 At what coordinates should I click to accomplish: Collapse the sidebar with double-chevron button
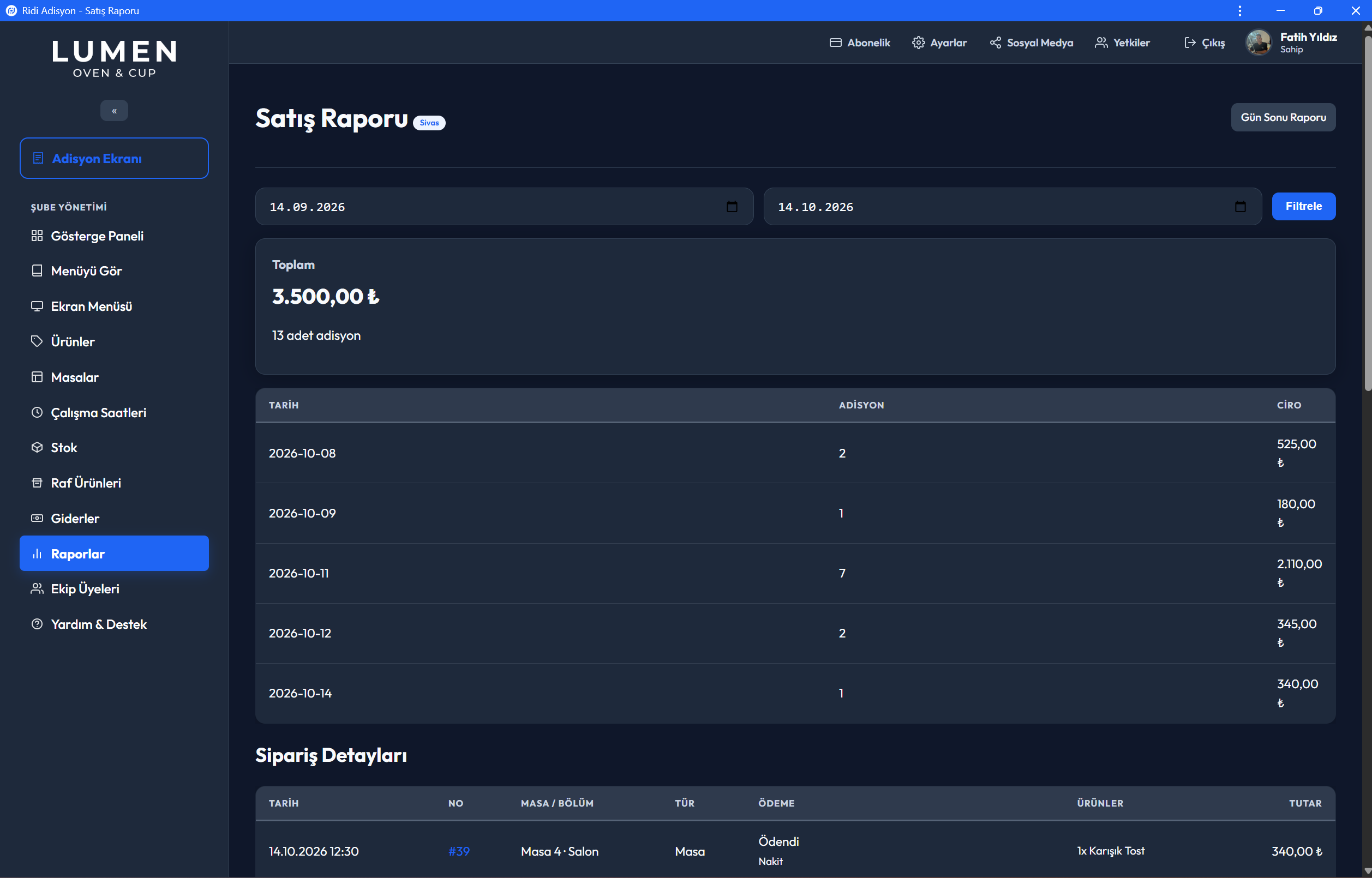pos(114,111)
